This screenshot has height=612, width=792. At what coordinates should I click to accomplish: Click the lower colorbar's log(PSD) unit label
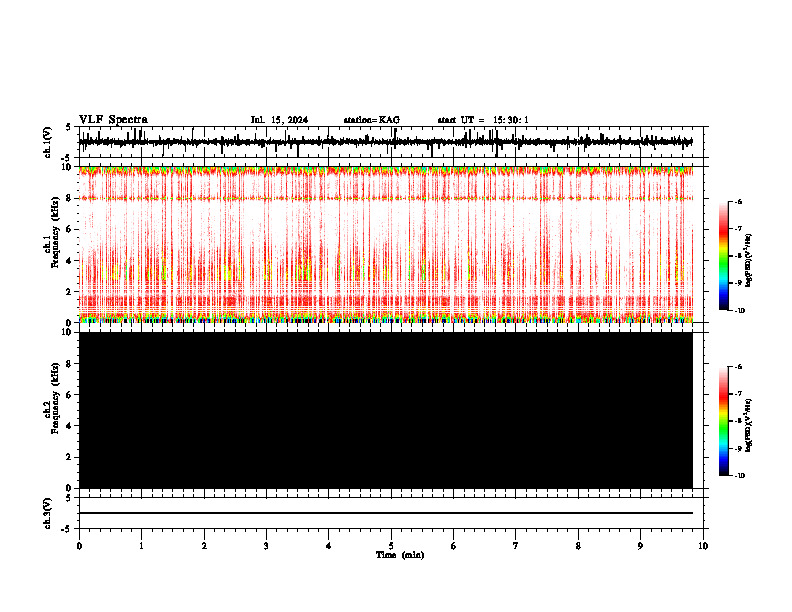[x=749, y=426]
